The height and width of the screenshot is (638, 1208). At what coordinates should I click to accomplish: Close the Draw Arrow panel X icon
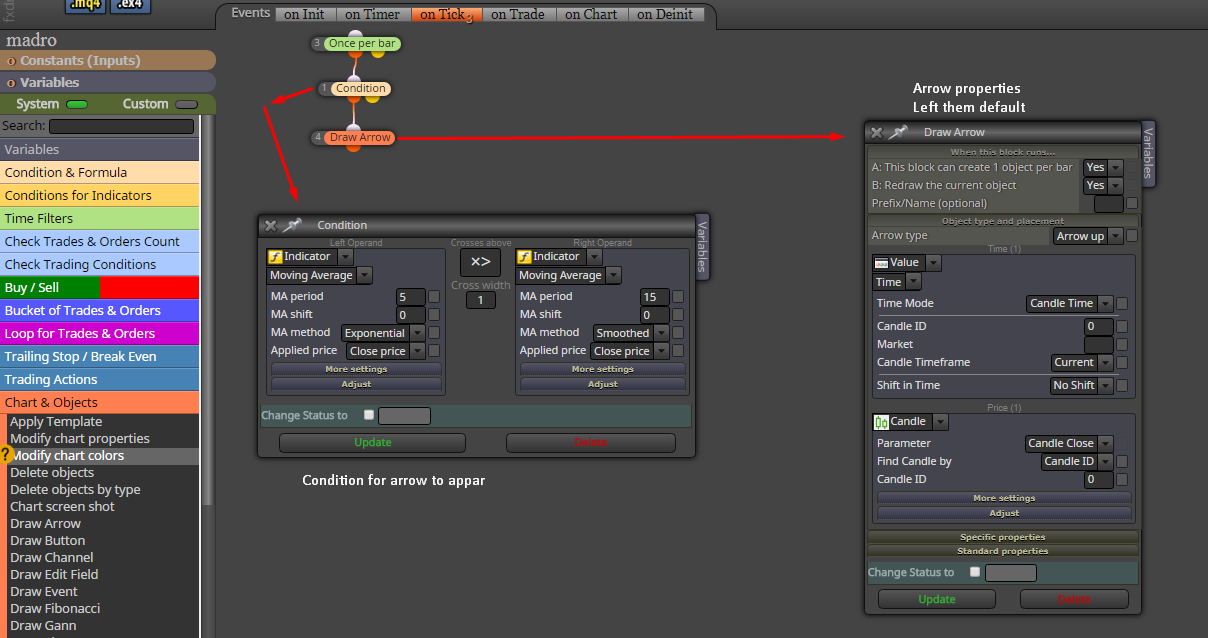click(876, 132)
